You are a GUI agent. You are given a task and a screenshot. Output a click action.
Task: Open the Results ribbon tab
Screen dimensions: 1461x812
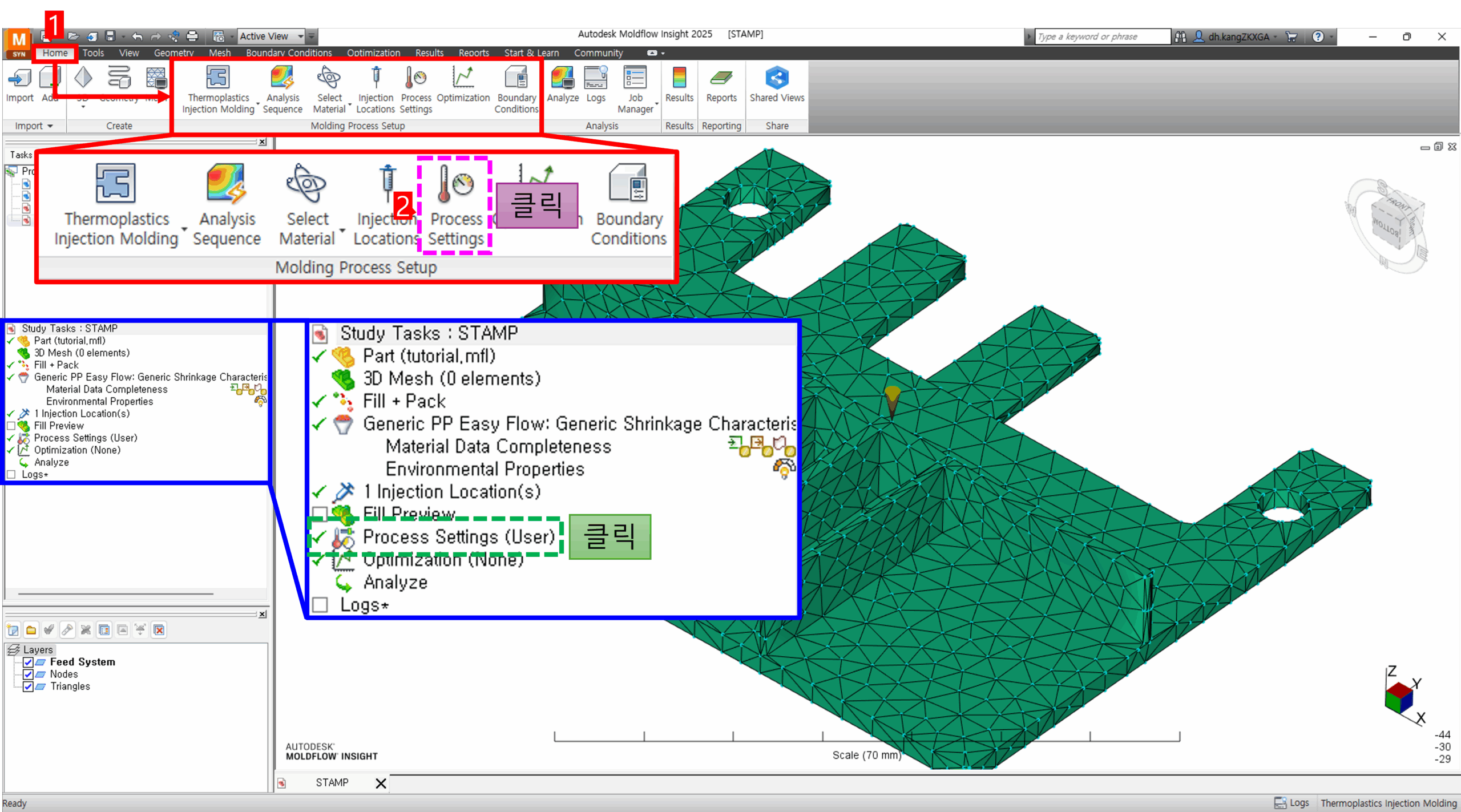[429, 52]
